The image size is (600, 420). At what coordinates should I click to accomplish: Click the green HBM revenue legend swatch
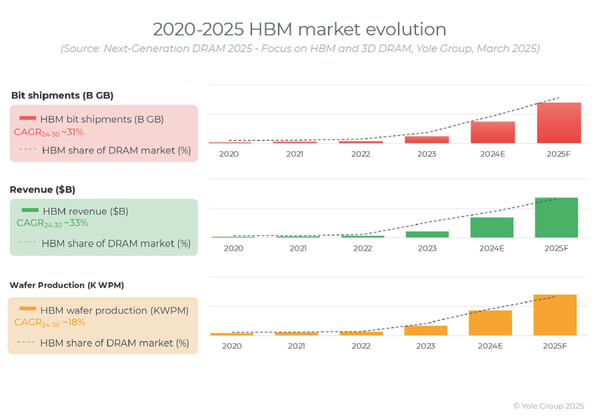[30, 212]
